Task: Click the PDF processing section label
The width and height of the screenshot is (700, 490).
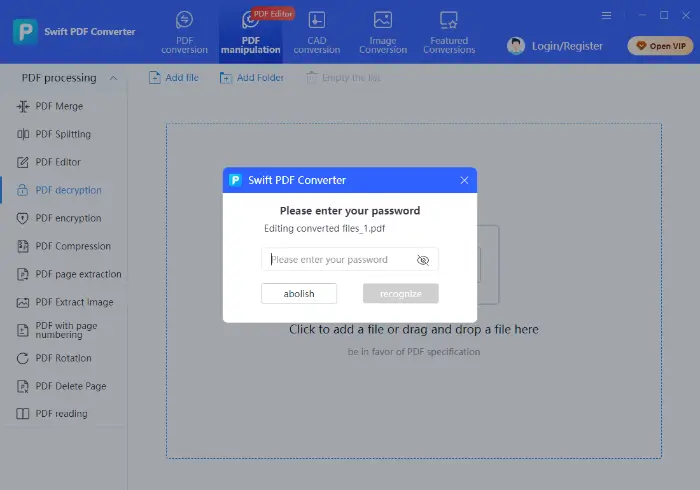Action: [x=59, y=78]
